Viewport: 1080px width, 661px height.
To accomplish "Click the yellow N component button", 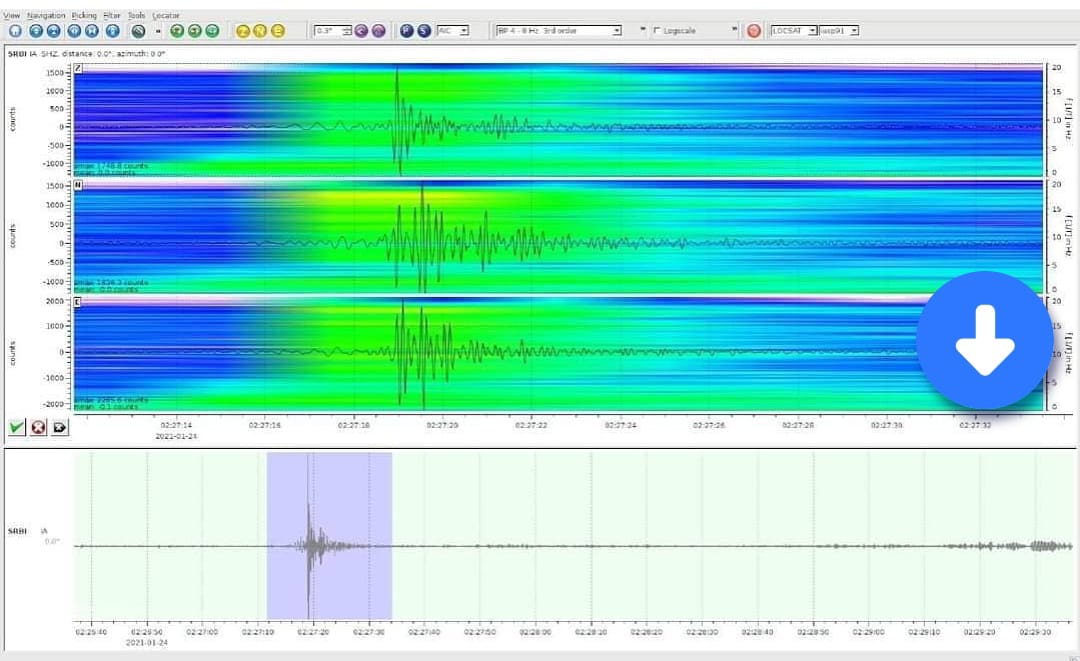I will [x=260, y=31].
